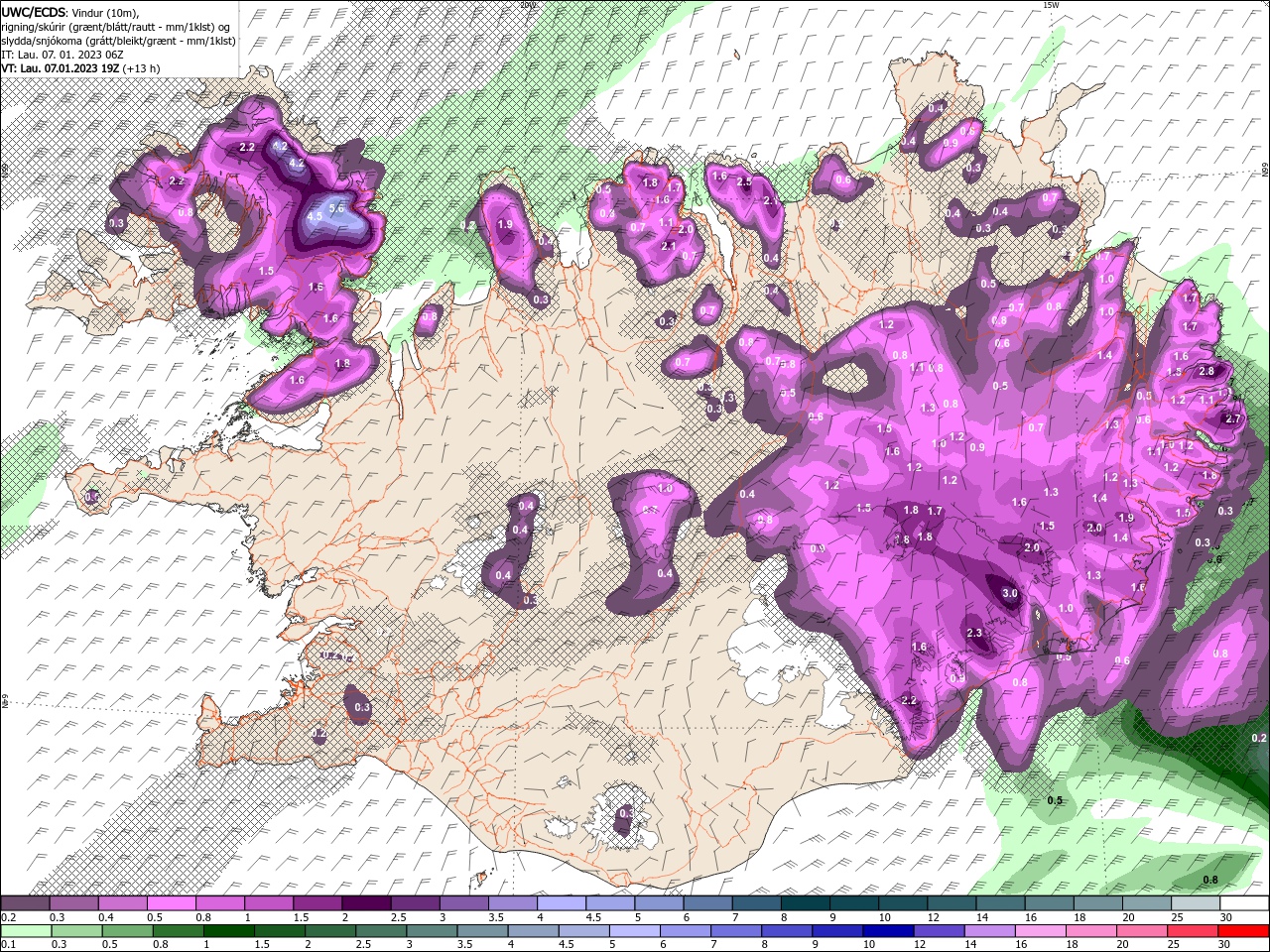Click the bottom-row legend swatch labeled 6
Screen dimensions: 1270x952
pyautogui.click(x=685, y=931)
